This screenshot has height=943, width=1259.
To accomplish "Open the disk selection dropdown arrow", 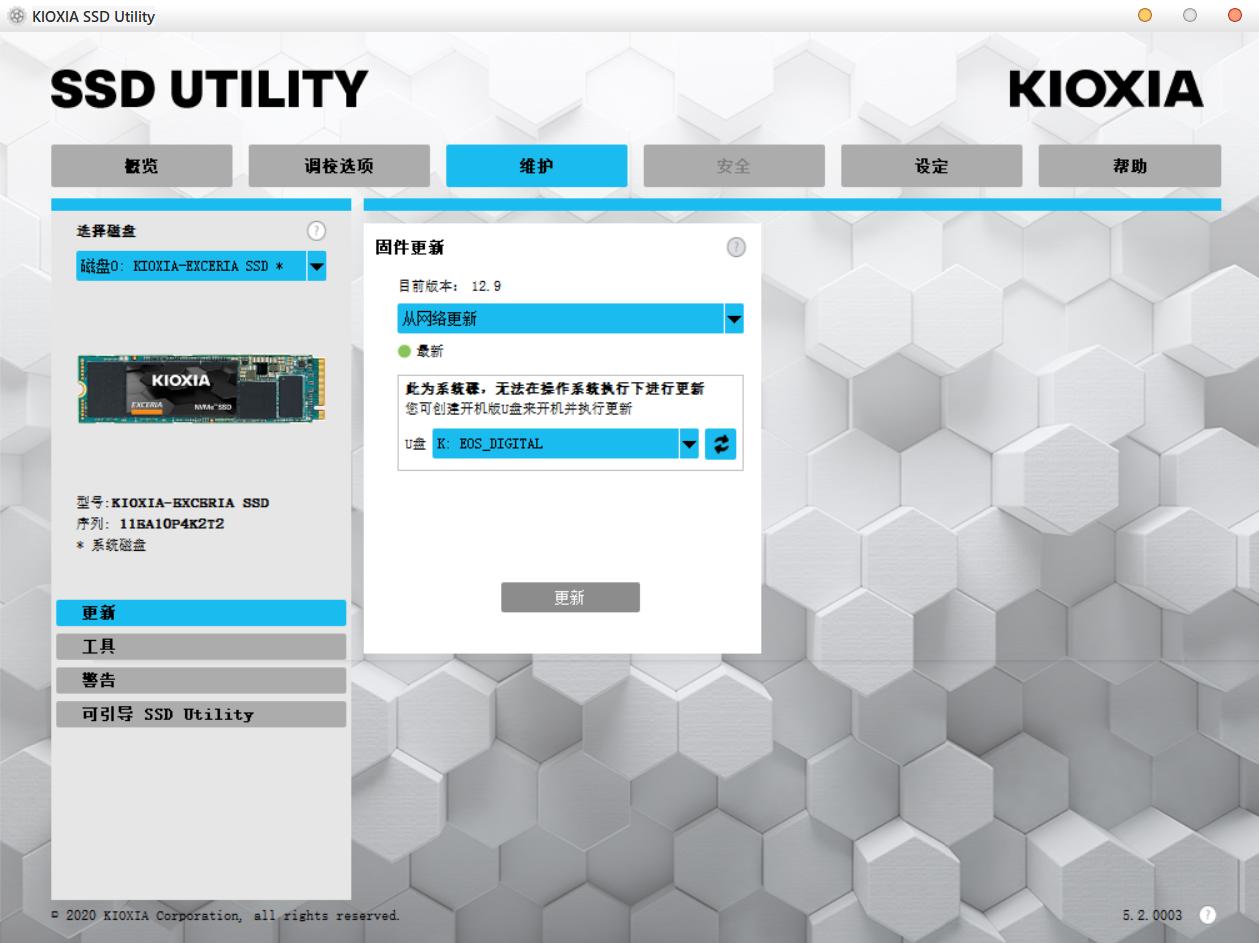I will (317, 266).
